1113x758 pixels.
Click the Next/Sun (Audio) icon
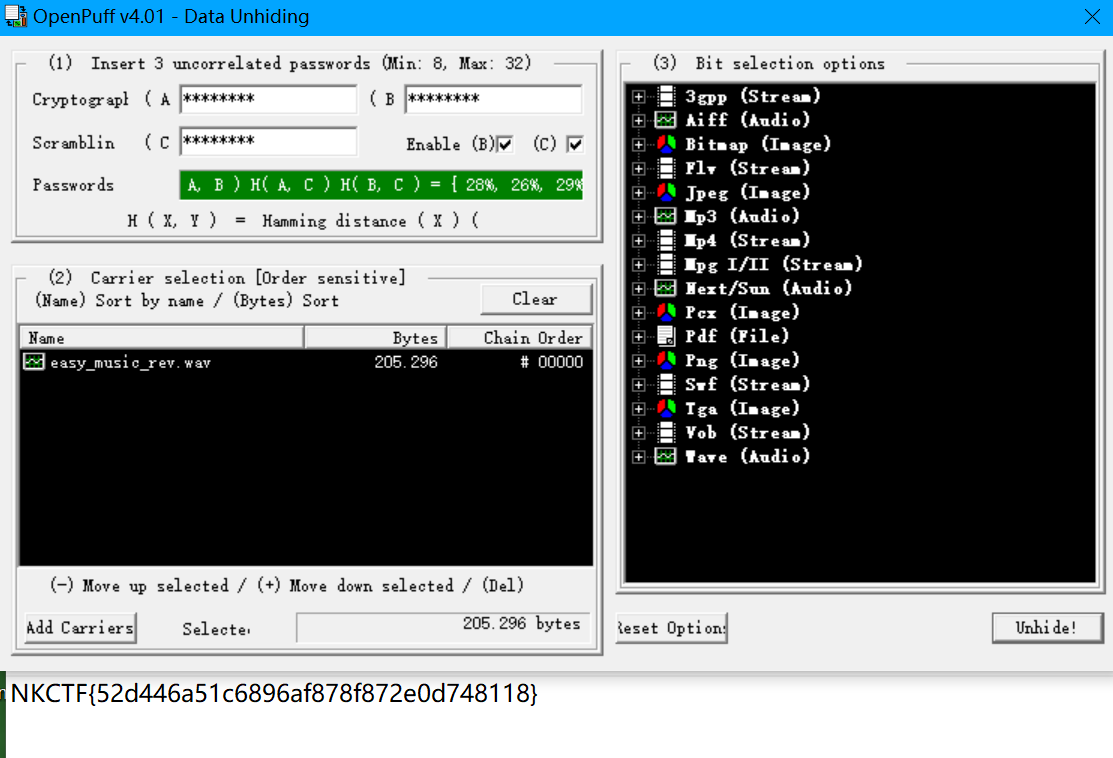(x=666, y=288)
